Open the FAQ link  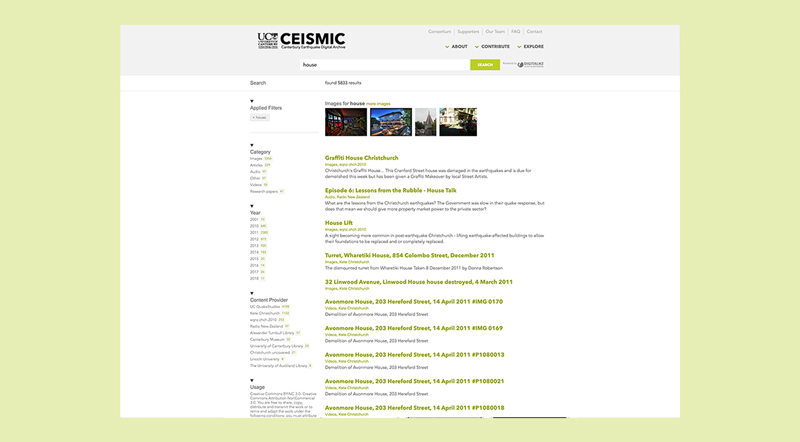point(516,32)
